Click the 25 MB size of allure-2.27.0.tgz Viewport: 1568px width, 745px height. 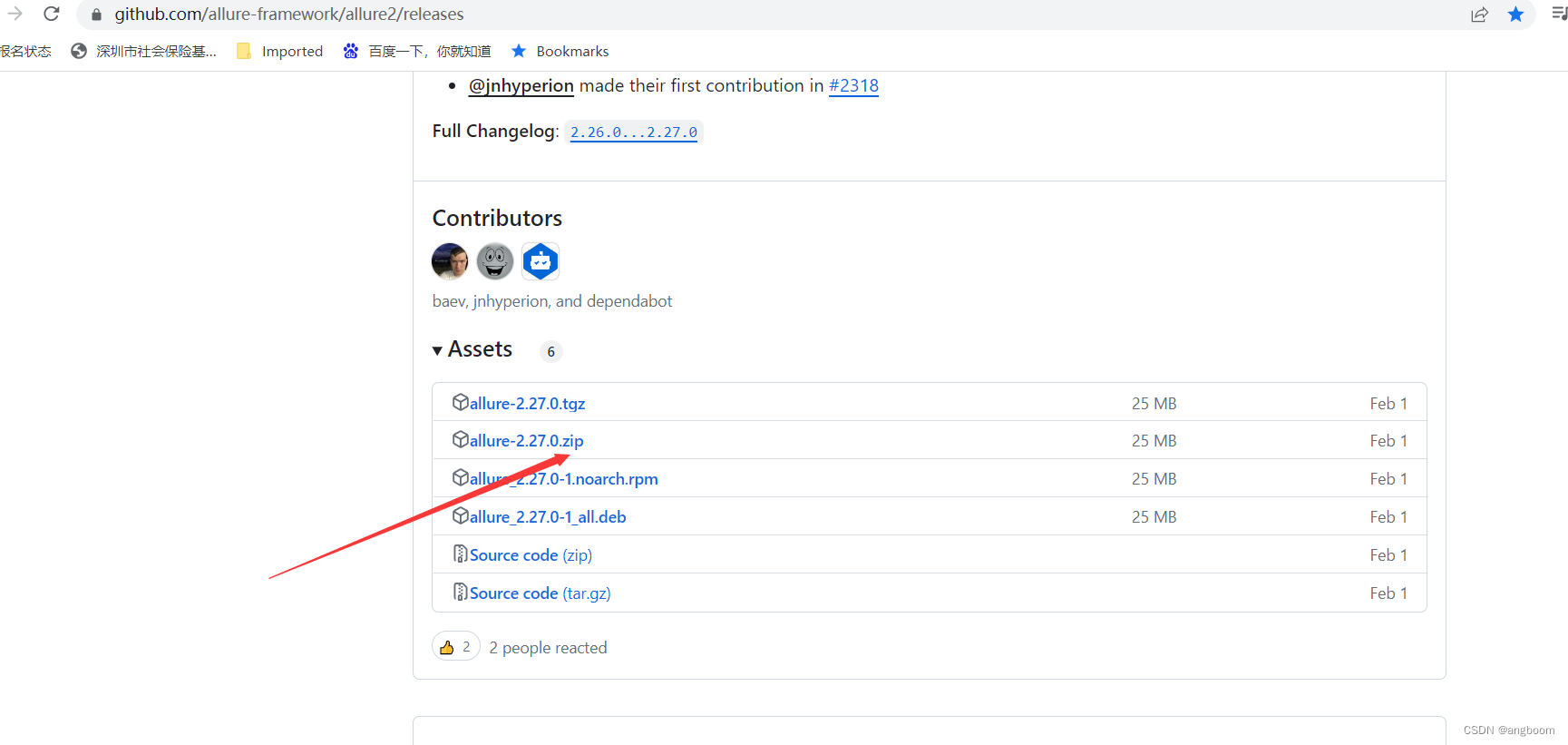pos(1154,403)
